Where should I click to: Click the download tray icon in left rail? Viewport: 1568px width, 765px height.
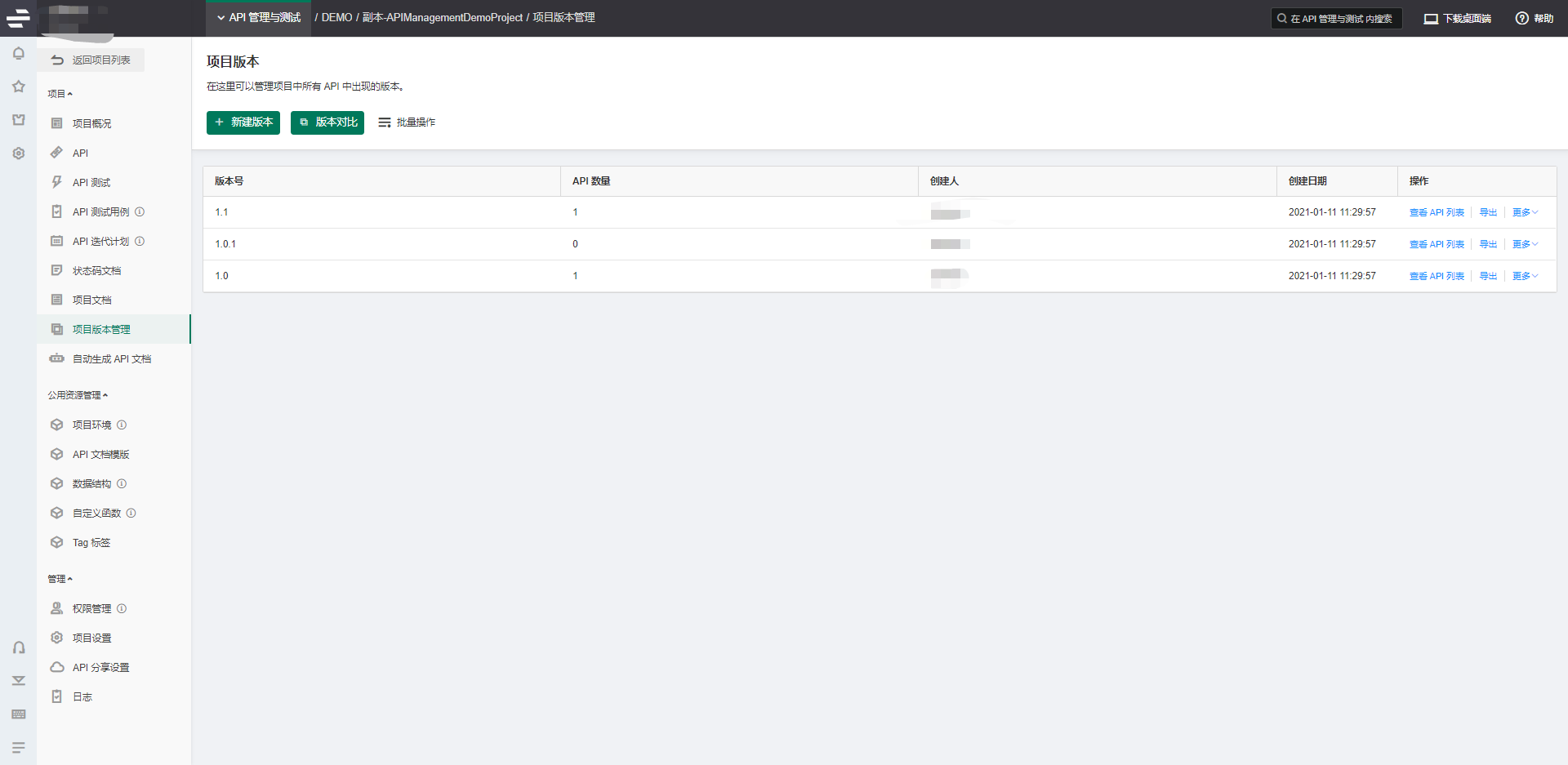click(x=19, y=681)
